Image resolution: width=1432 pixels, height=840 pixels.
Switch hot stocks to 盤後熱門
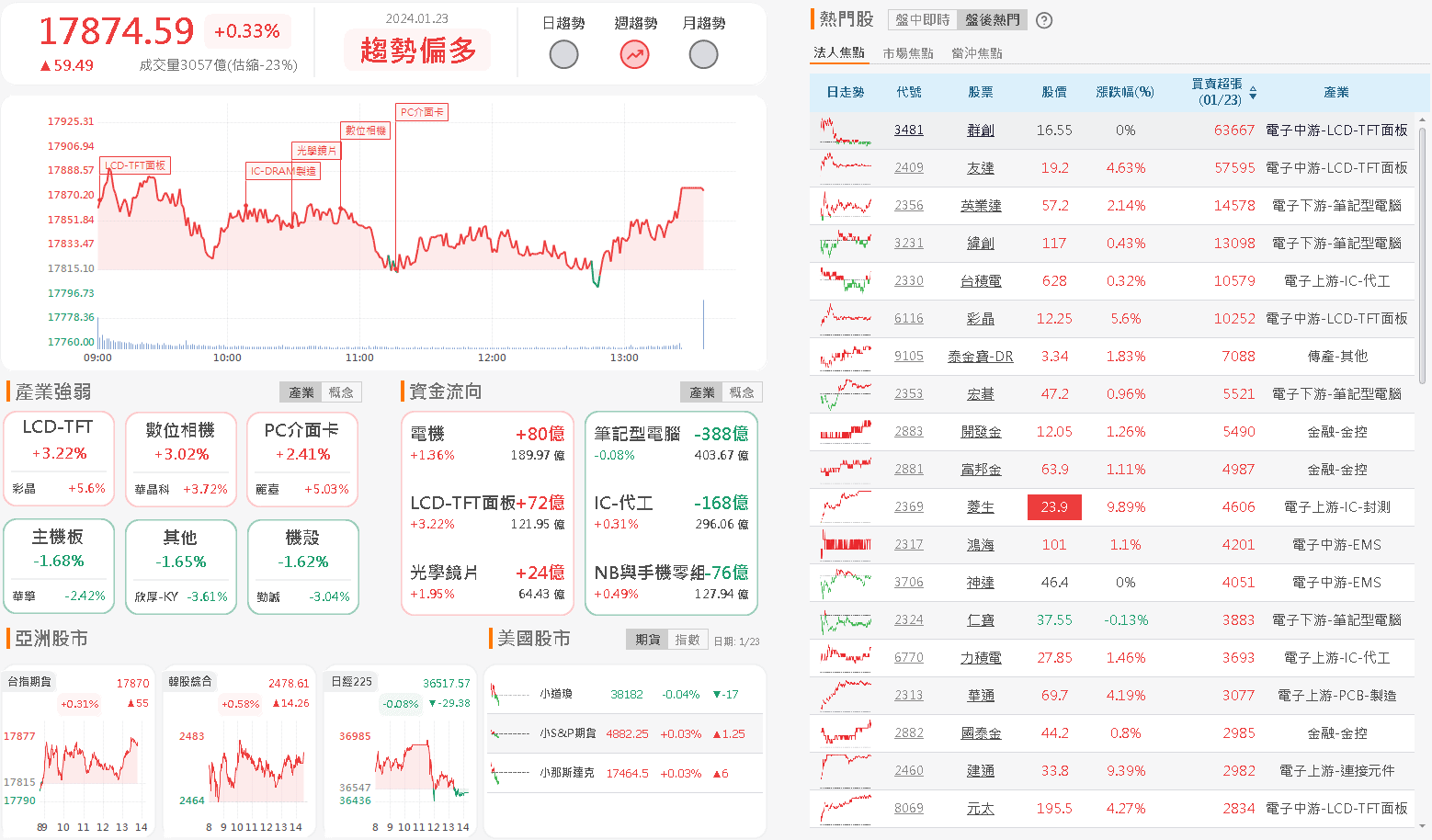tap(992, 20)
